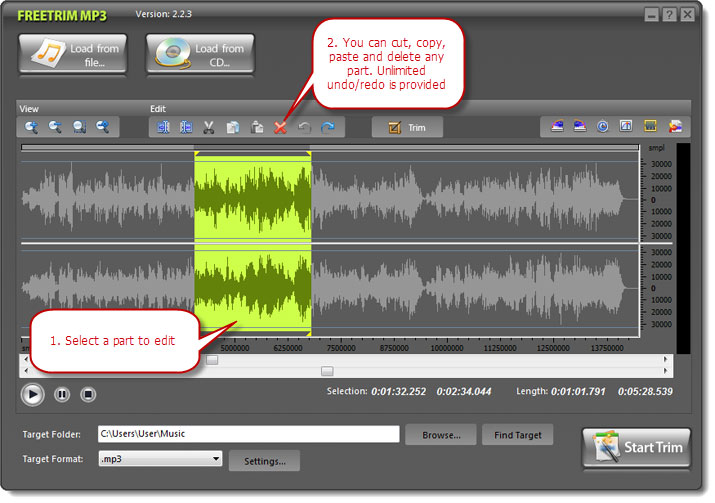Click the Target Folder label

tap(52, 435)
